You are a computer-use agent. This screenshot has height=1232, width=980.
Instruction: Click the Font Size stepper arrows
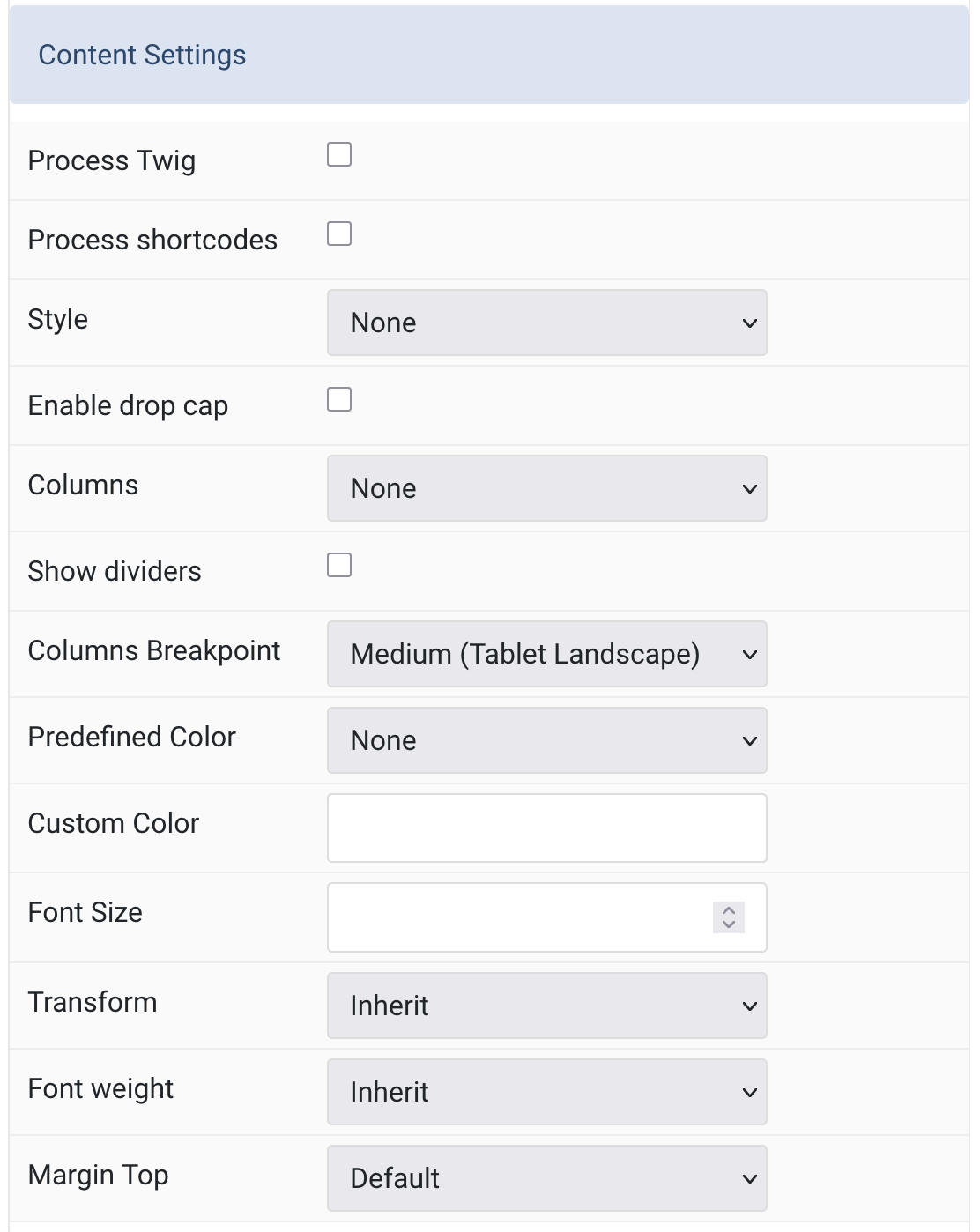(x=729, y=917)
